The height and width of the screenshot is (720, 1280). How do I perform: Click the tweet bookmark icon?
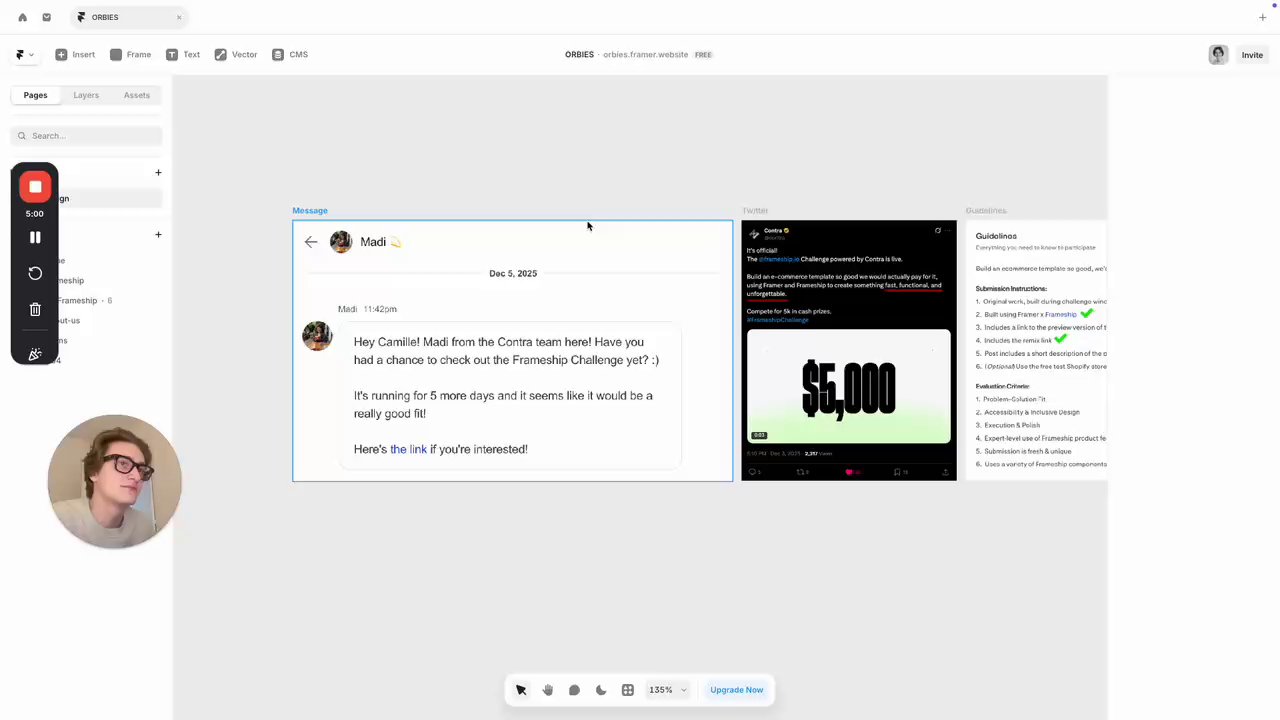[898, 472]
